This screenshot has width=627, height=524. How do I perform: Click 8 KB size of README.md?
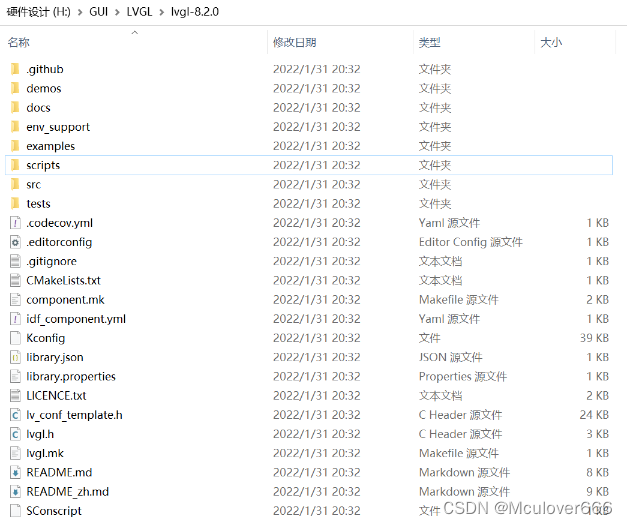click(x=597, y=472)
